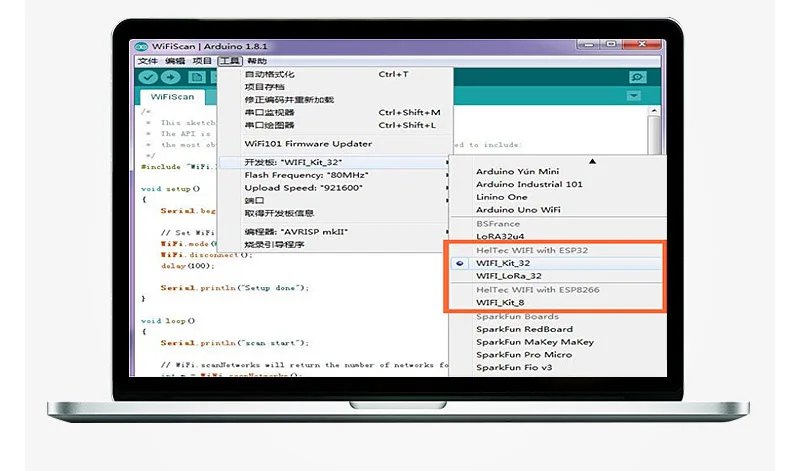Open the 文件 menu

tap(147, 61)
